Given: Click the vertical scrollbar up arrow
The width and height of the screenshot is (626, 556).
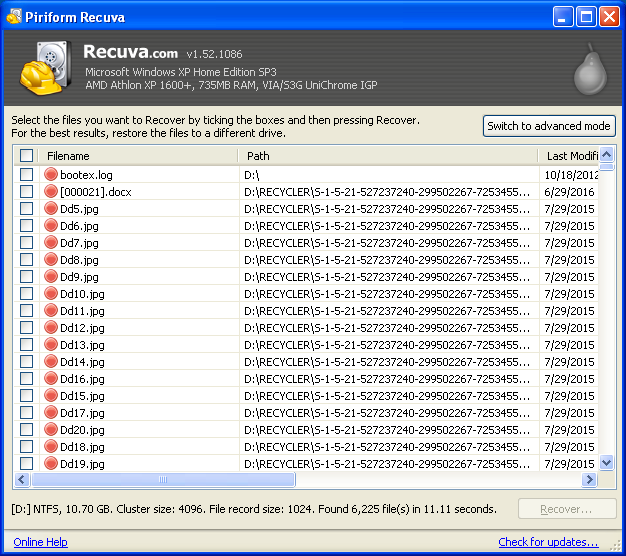Looking at the screenshot, I should click(607, 154).
